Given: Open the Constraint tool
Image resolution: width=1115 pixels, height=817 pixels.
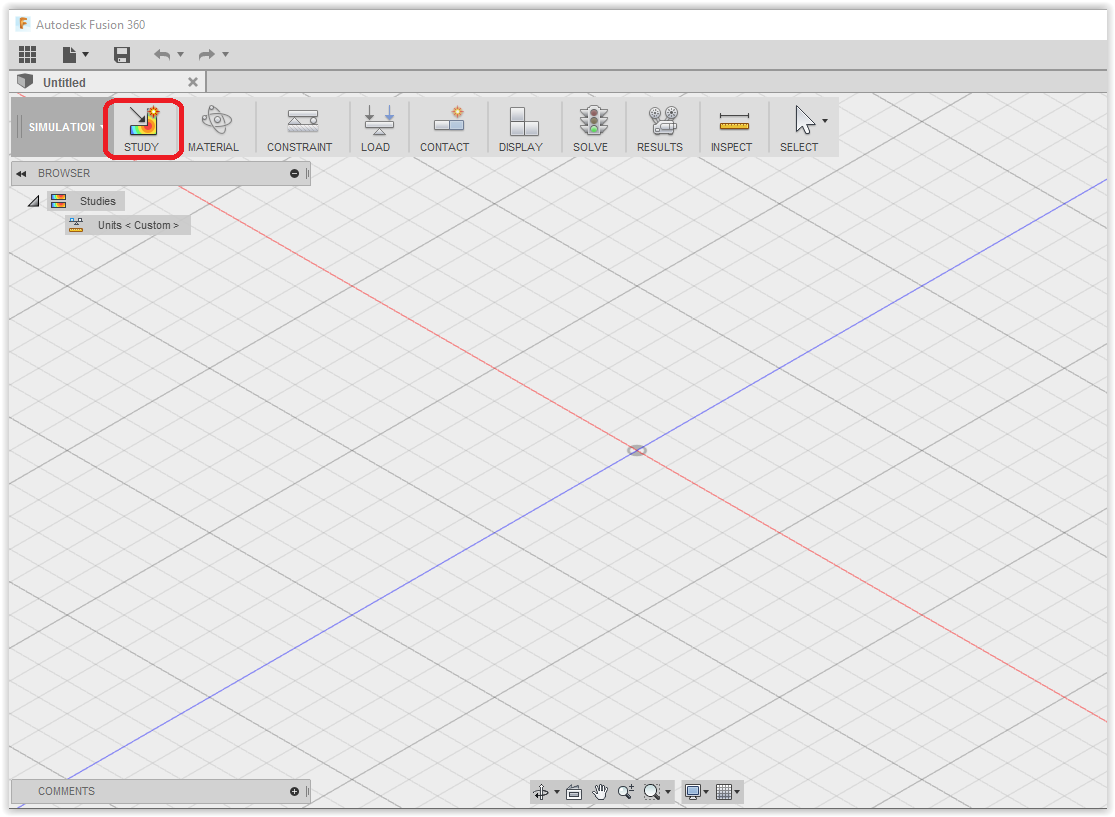Looking at the screenshot, I should click(300, 127).
